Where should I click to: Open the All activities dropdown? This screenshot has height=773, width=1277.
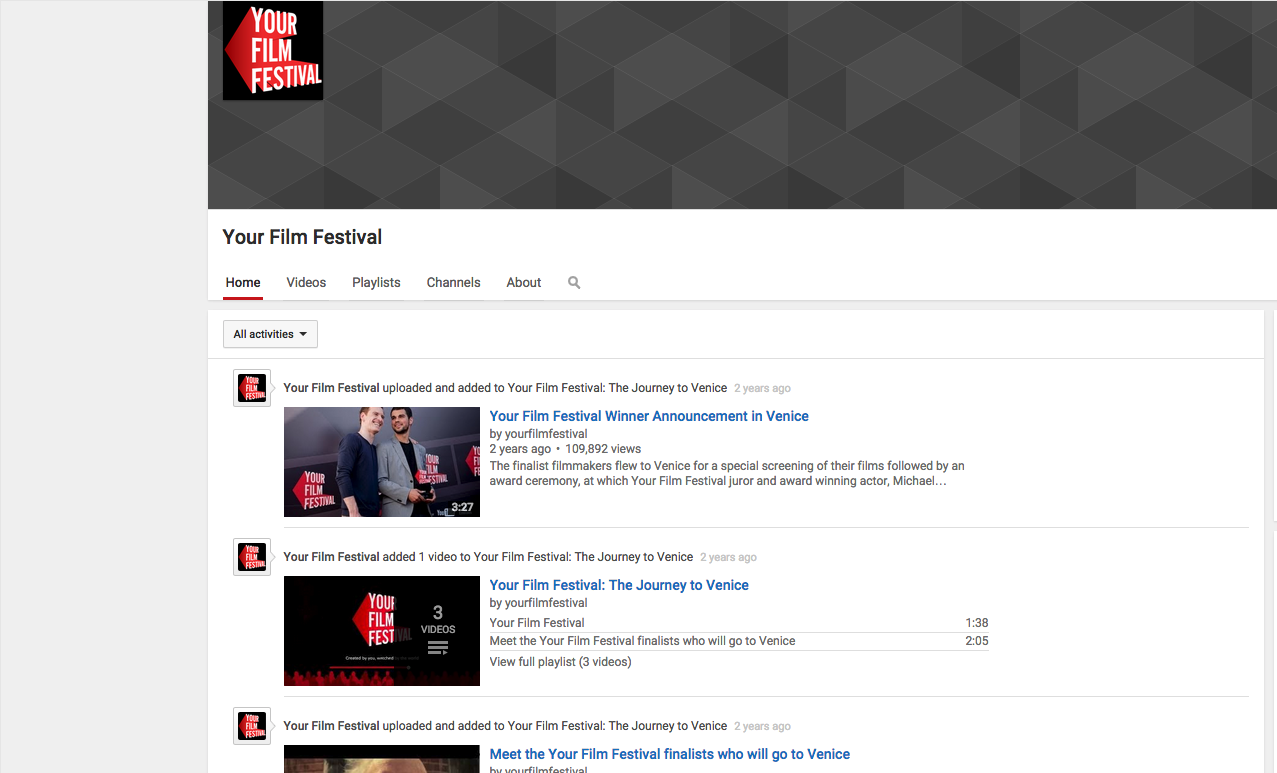coord(270,334)
